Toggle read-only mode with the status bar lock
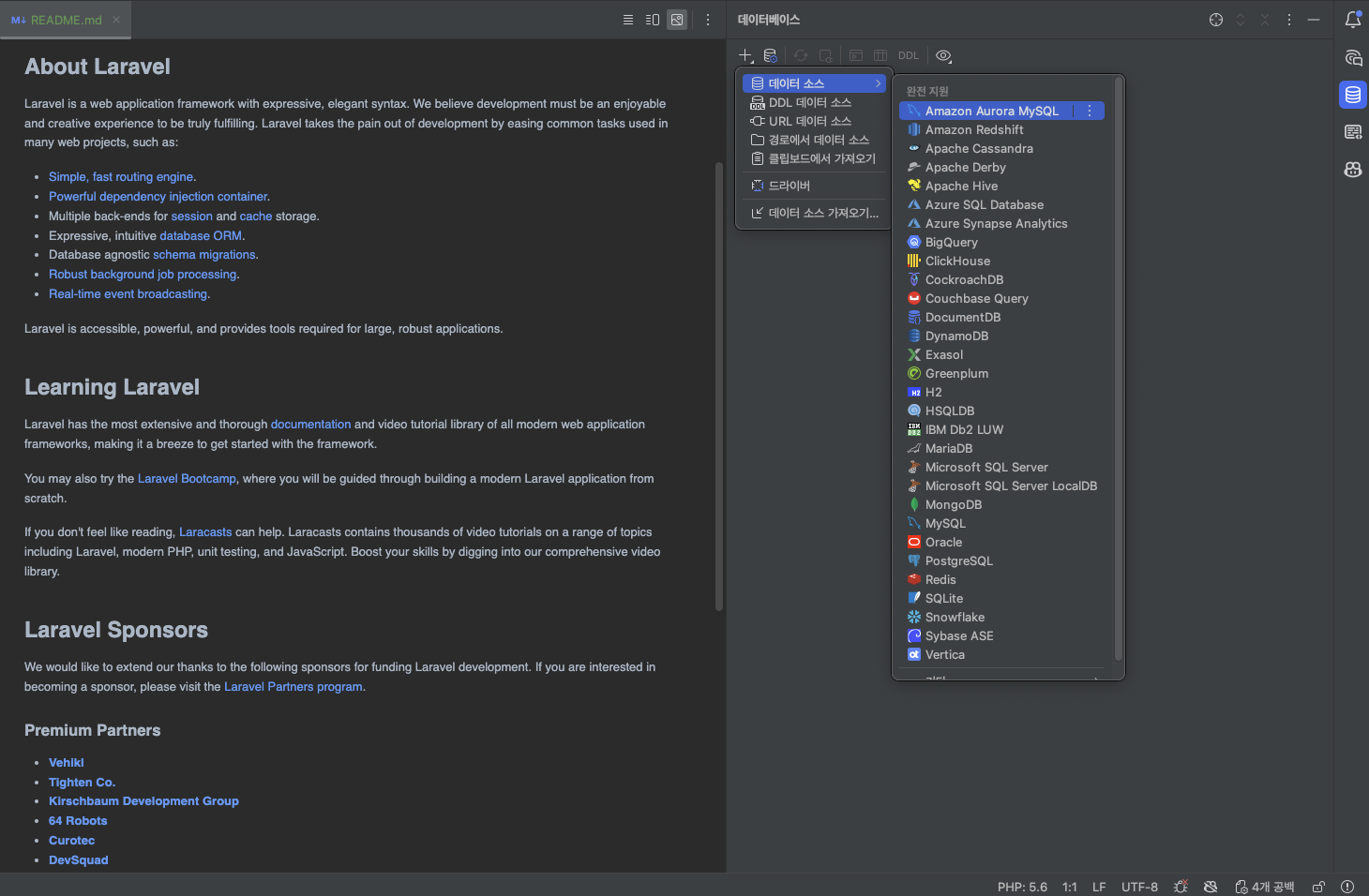 pyautogui.click(x=1317, y=887)
